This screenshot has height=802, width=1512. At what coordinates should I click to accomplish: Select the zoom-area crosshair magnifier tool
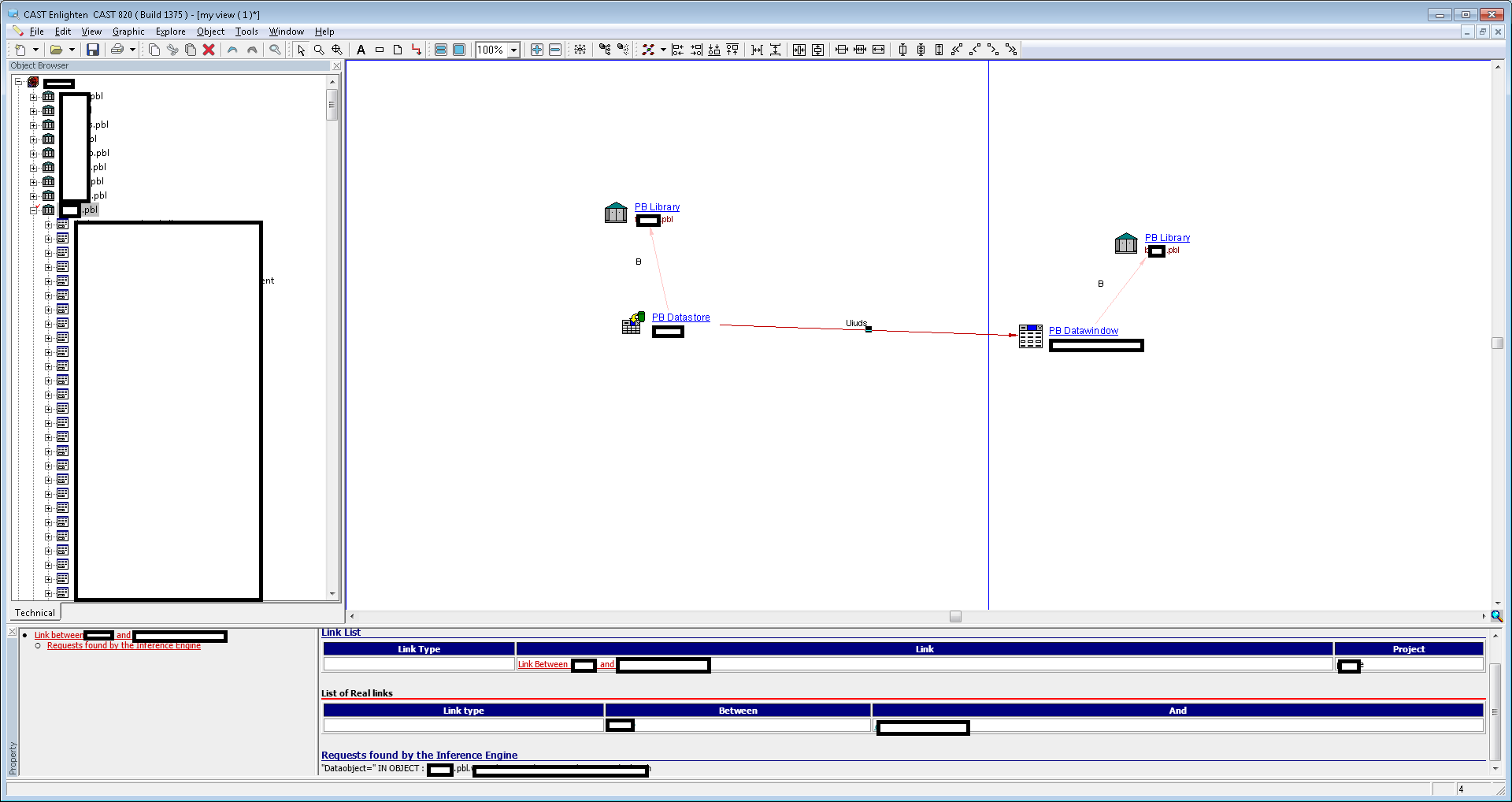pos(337,50)
